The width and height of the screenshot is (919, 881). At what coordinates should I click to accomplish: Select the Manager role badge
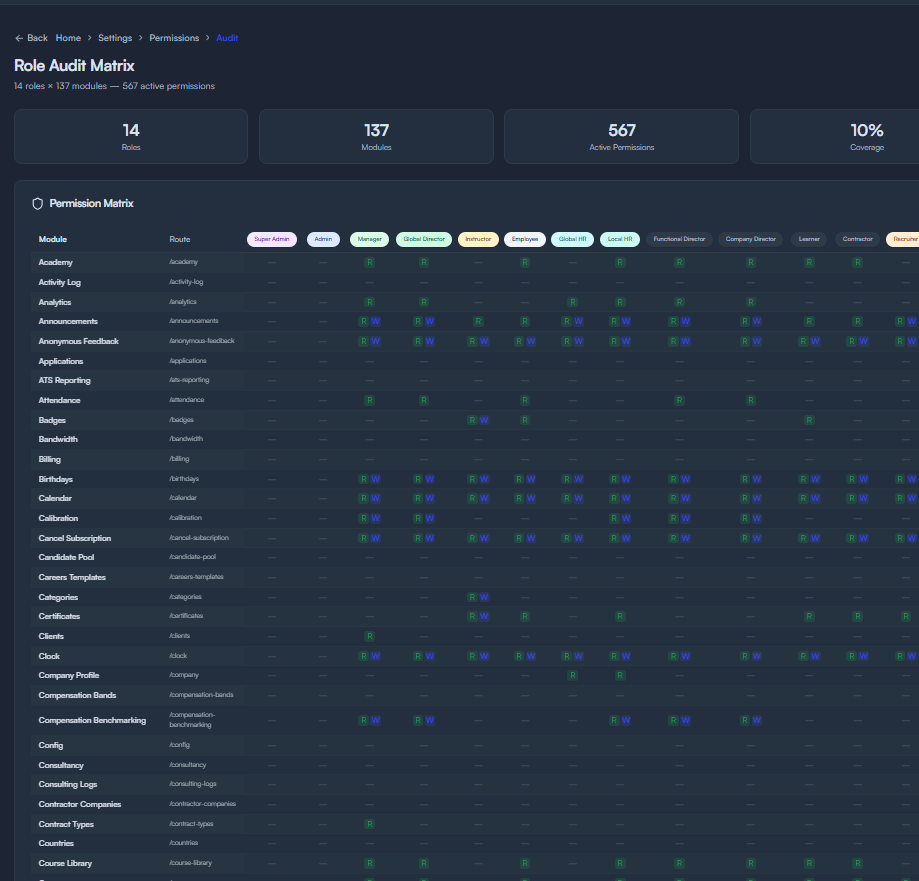[x=369, y=239]
